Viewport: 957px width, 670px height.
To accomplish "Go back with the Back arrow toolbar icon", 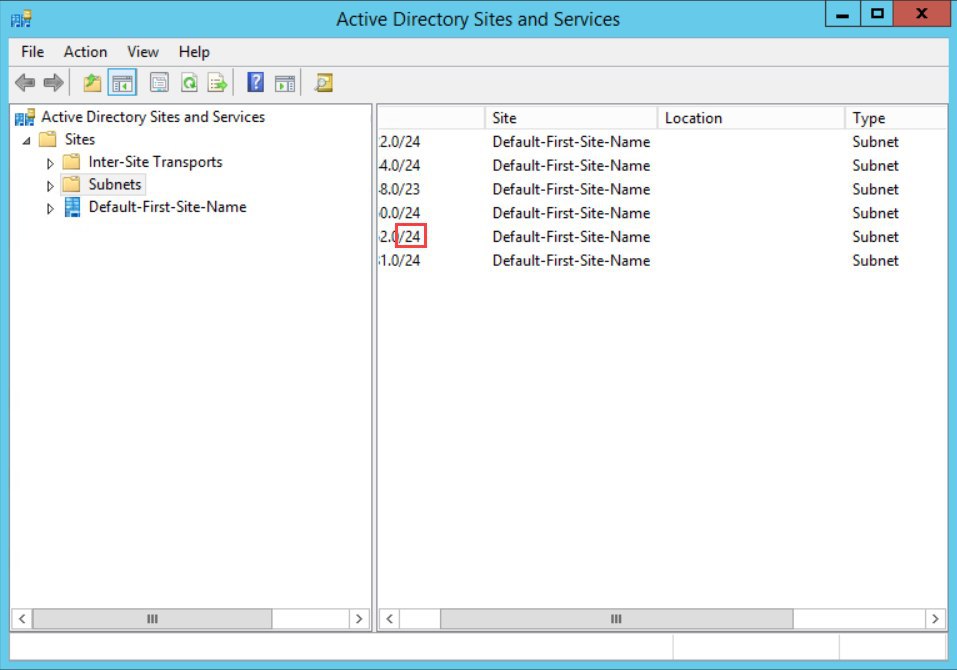I will click(x=25, y=82).
